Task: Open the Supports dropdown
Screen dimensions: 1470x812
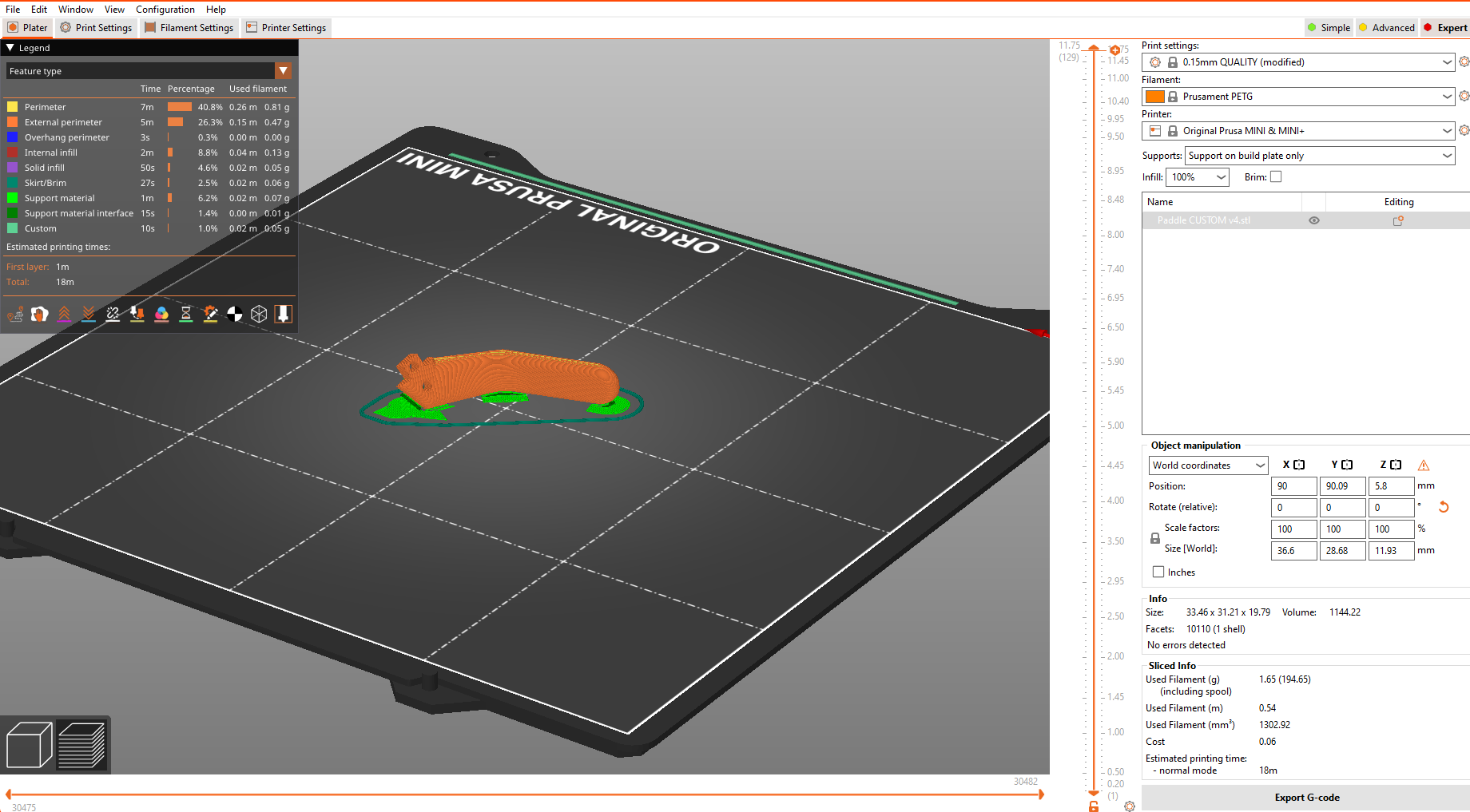Action: click(x=1320, y=156)
